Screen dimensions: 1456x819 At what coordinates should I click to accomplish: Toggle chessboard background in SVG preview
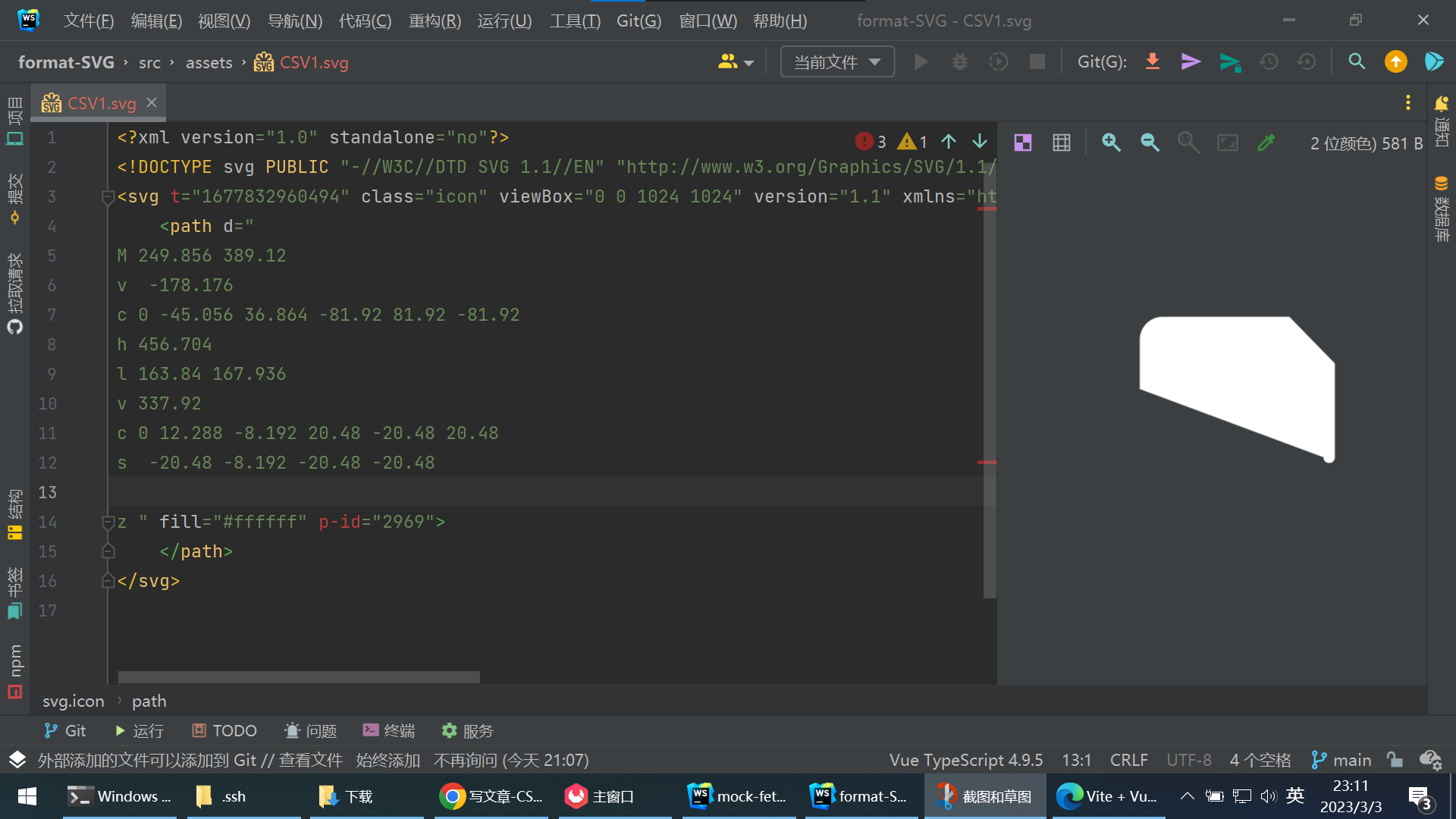point(1023,143)
